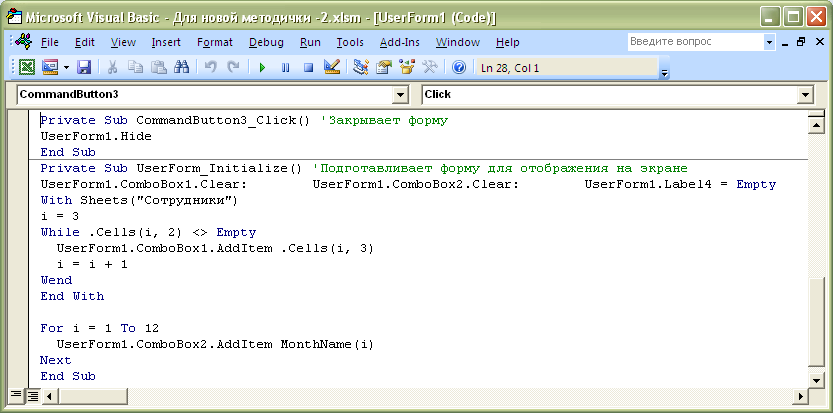Click the Copy icon
The width and height of the screenshot is (833, 413).
point(135,68)
